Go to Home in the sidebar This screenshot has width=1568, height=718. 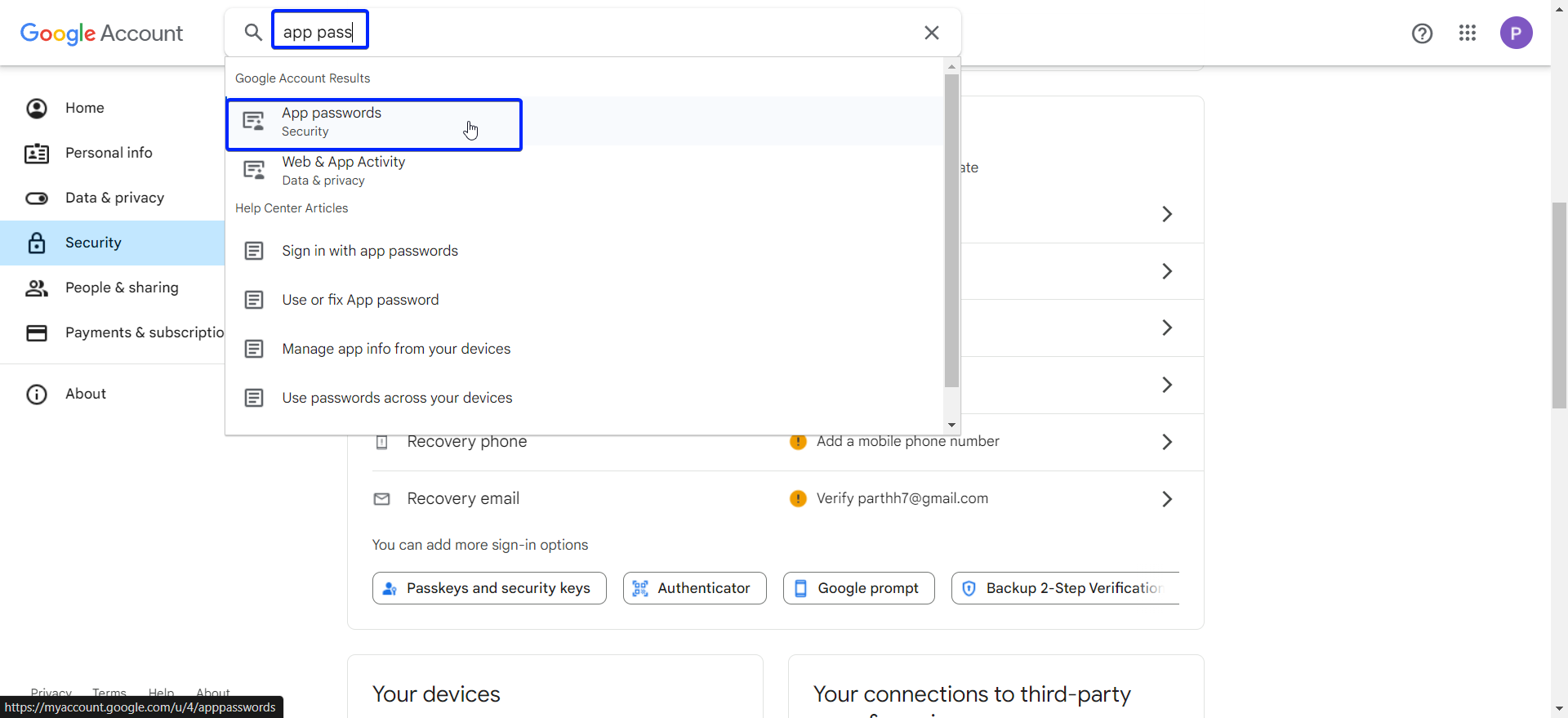[x=113, y=108]
